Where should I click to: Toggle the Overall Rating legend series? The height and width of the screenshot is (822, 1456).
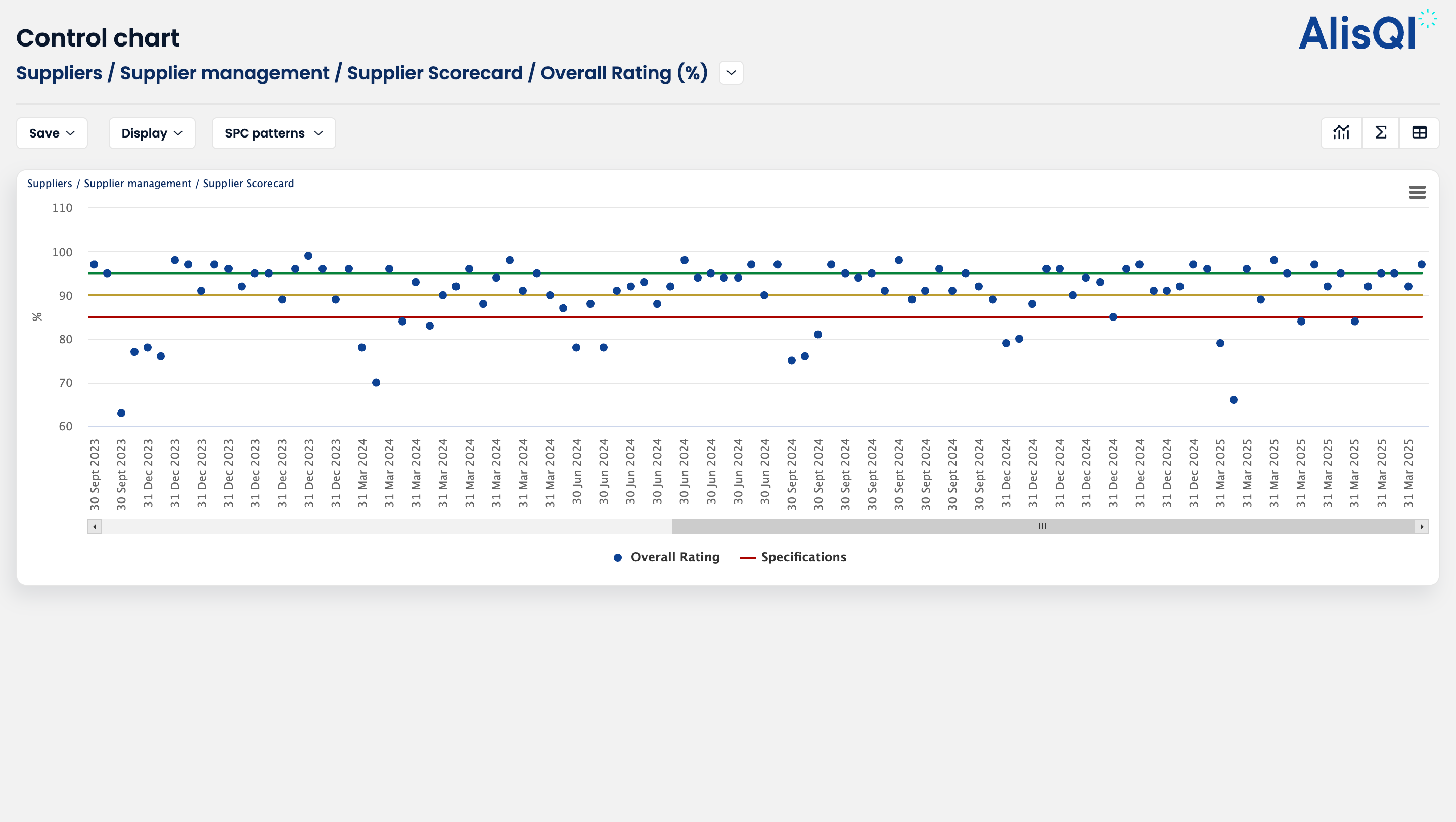pos(666,557)
